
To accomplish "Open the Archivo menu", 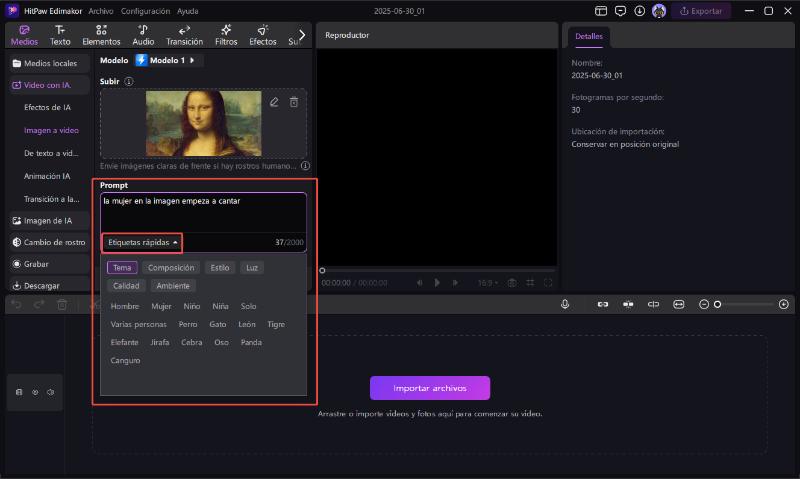I will [x=101, y=11].
